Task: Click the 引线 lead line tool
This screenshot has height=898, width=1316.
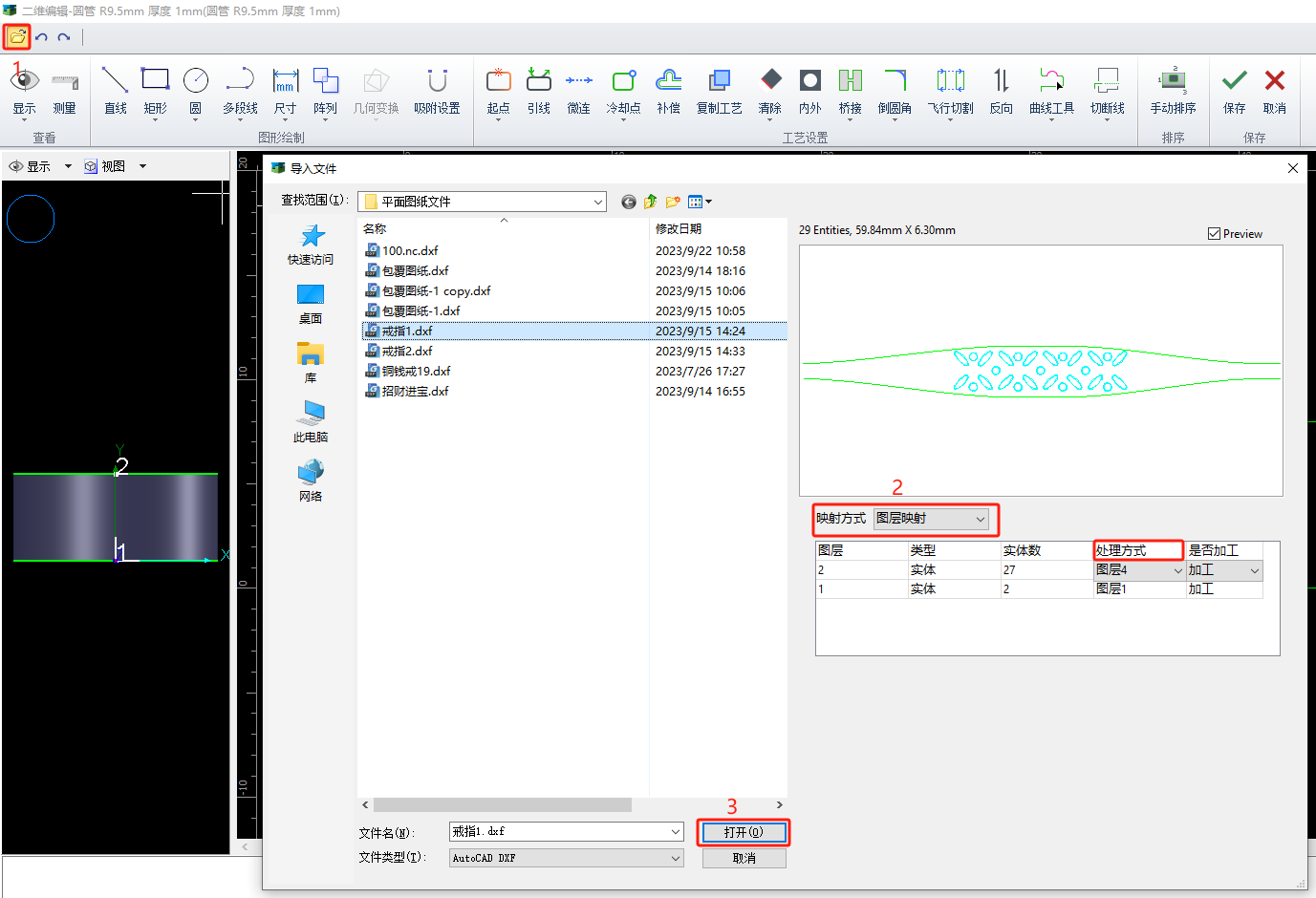Action: click(539, 93)
